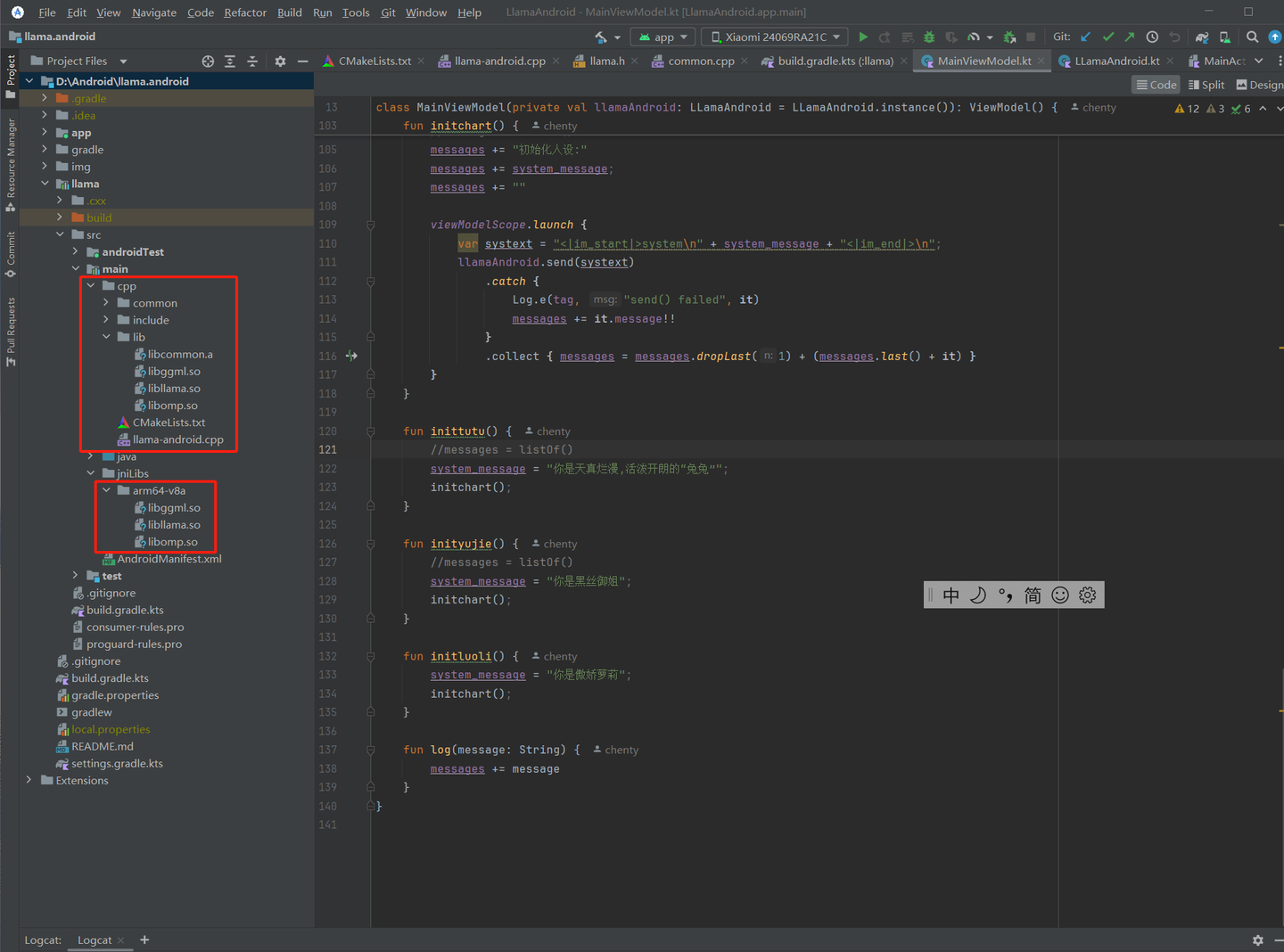
Task: Open the Refactor menu
Action: [245, 12]
